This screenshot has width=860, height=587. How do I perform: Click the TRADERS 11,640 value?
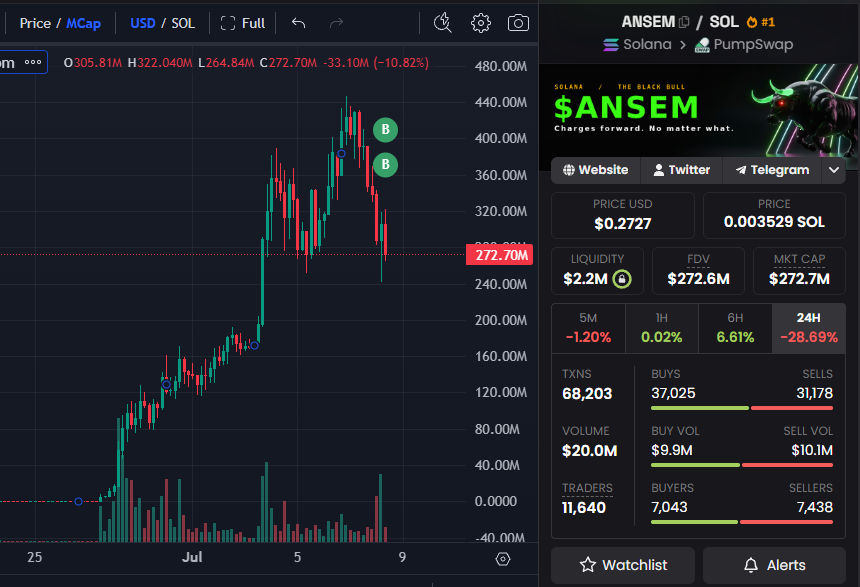point(584,508)
